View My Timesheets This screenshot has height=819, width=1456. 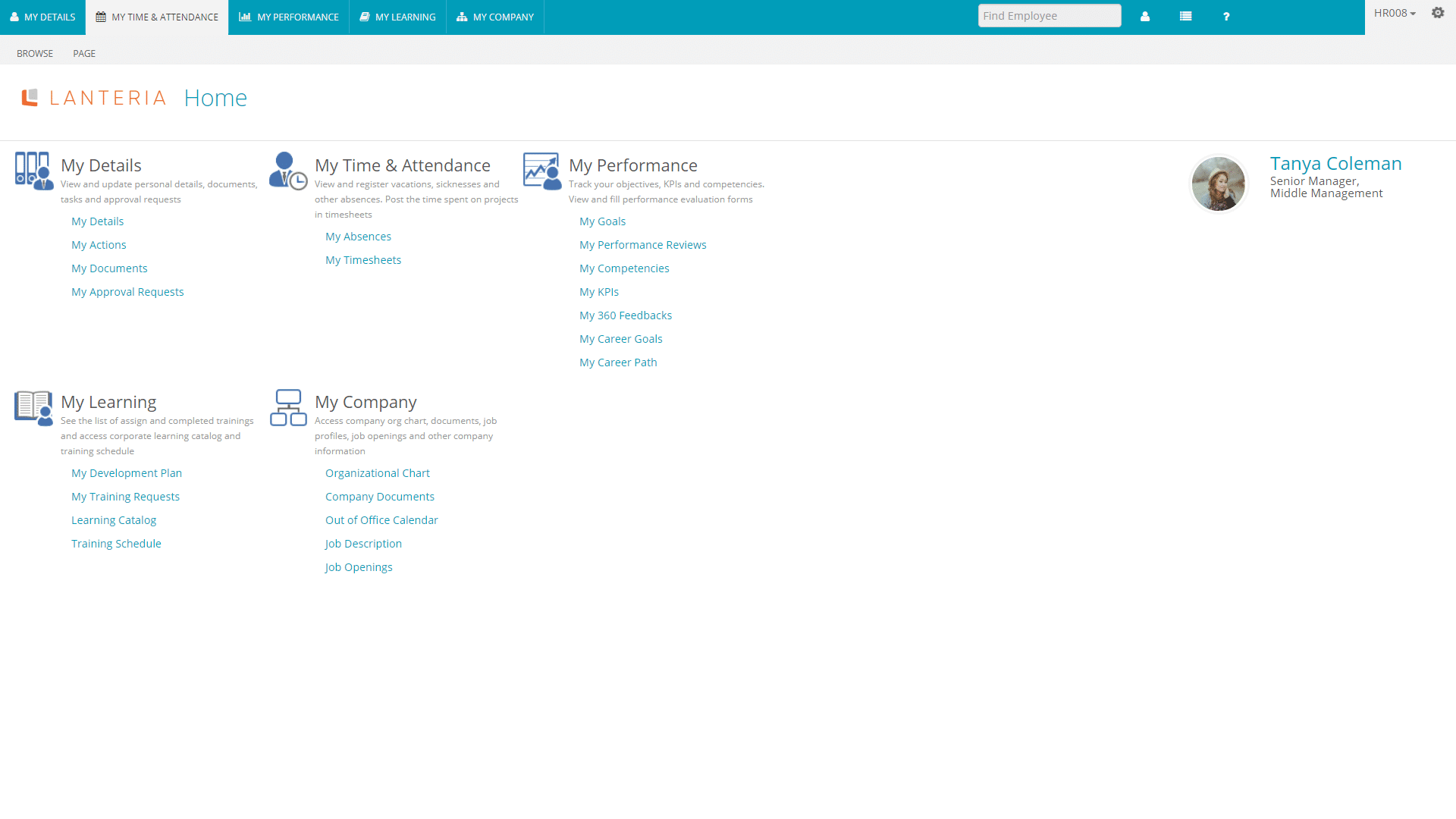(x=363, y=260)
